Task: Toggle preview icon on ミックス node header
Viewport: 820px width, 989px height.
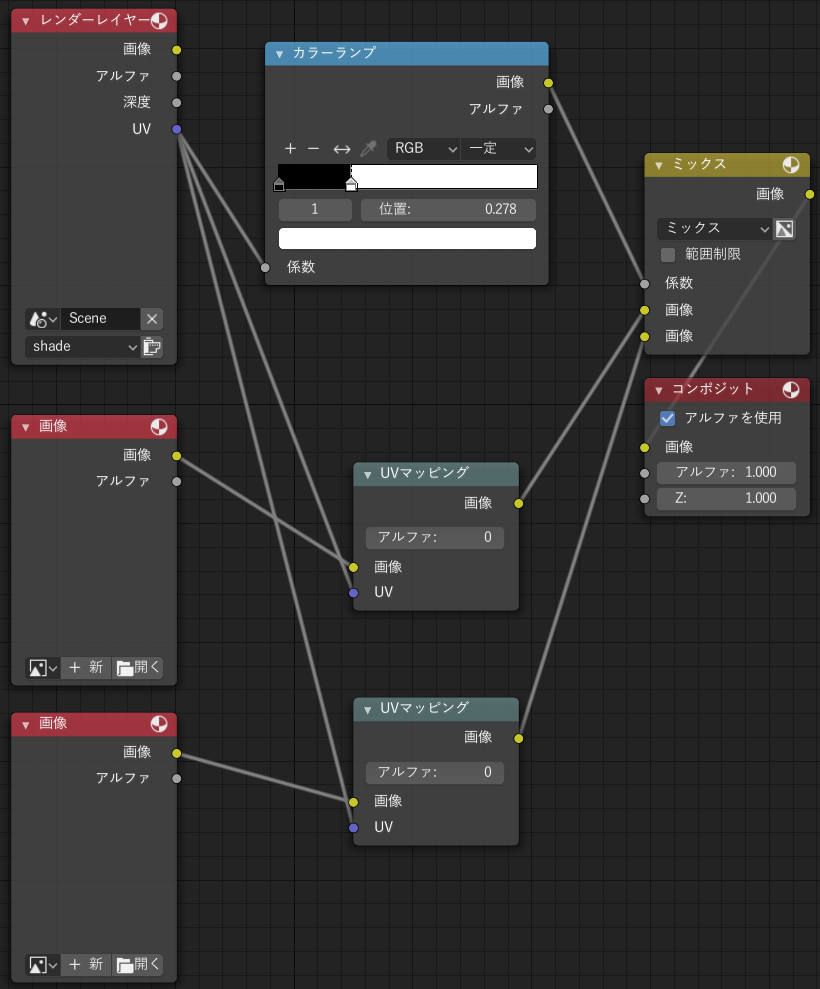Action: [791, 165]
